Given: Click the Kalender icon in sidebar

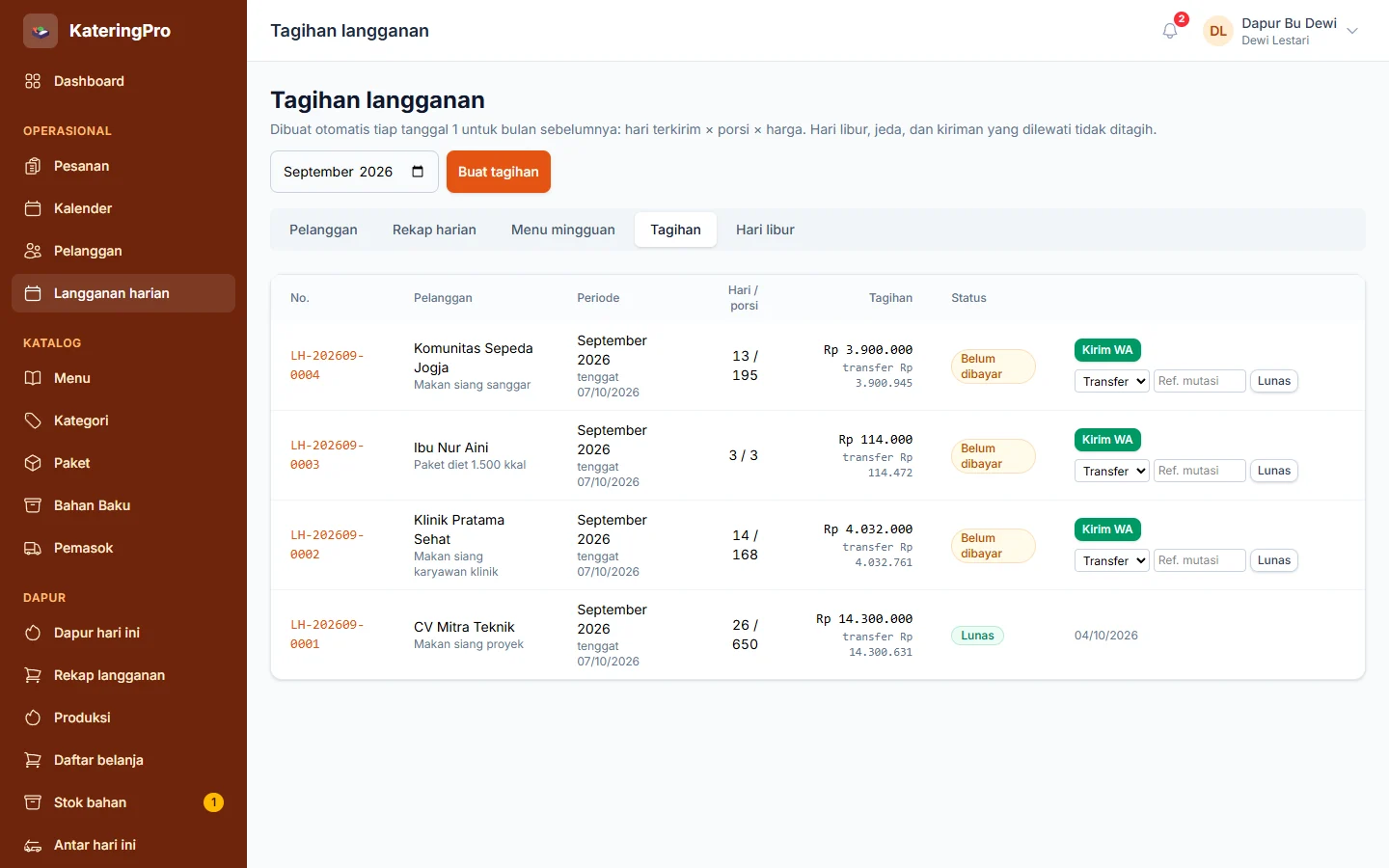Looking at the screenshot, I should (33, 208).
